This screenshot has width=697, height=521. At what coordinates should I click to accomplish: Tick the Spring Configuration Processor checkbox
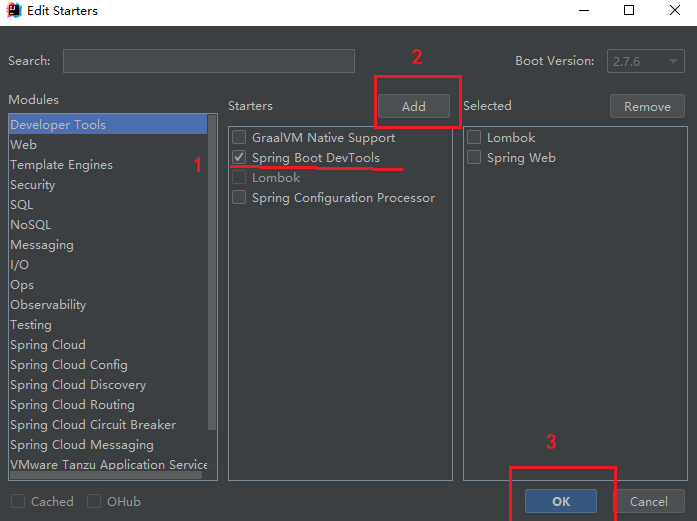[239, 197]
